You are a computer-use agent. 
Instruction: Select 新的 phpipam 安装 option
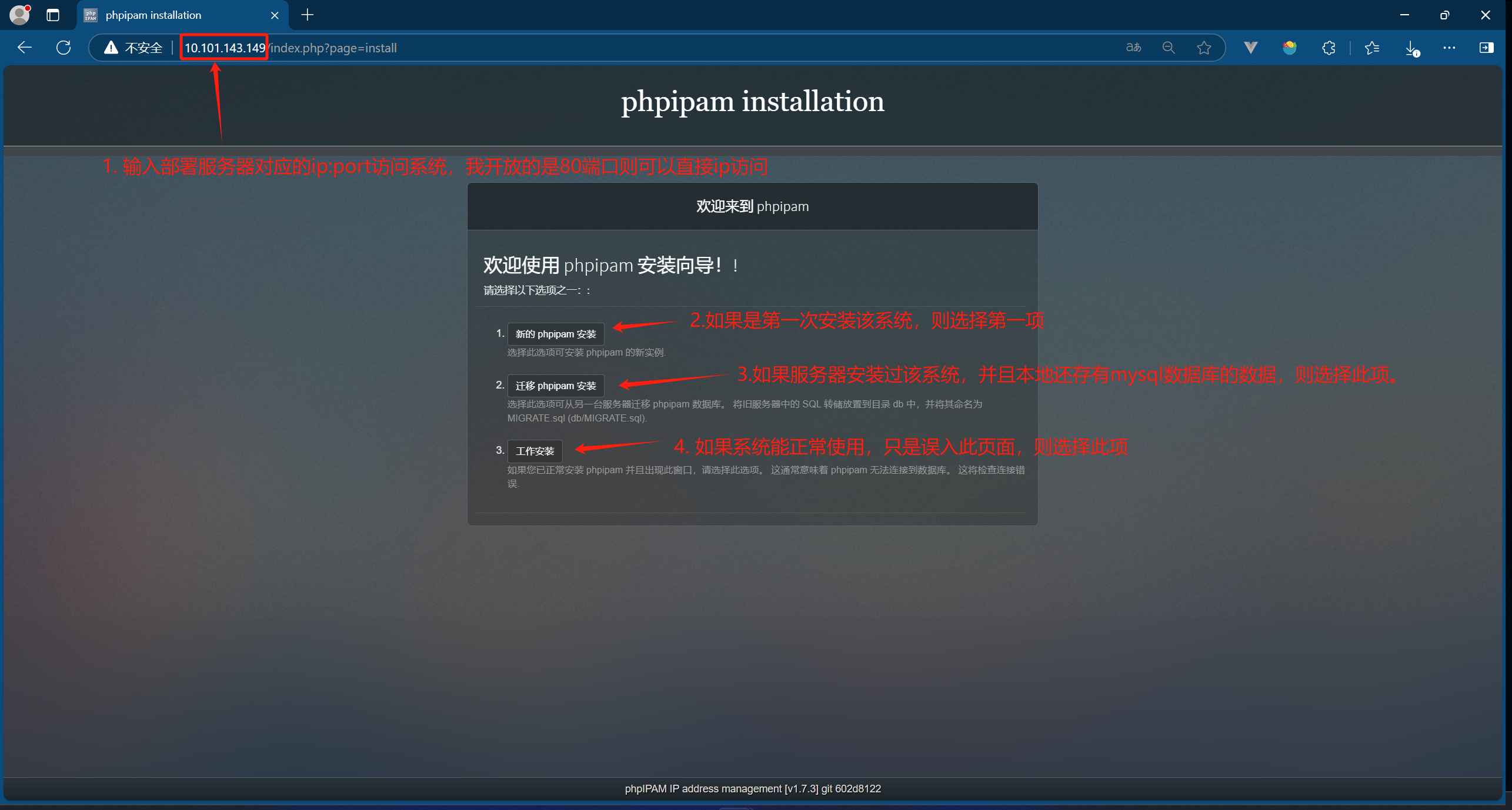coord(555,333)
